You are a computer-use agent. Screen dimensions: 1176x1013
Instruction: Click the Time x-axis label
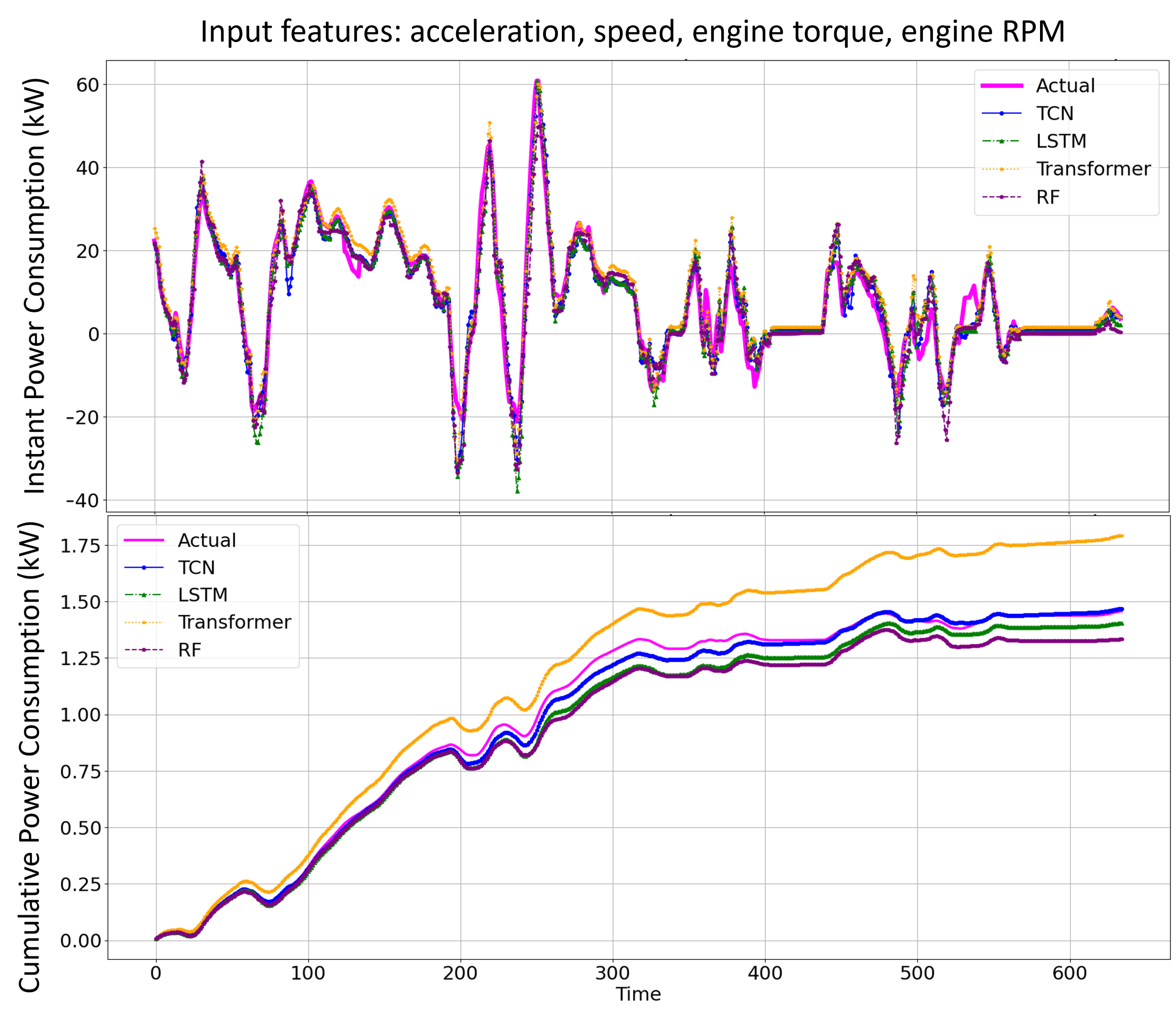click(x=639, y=994)
